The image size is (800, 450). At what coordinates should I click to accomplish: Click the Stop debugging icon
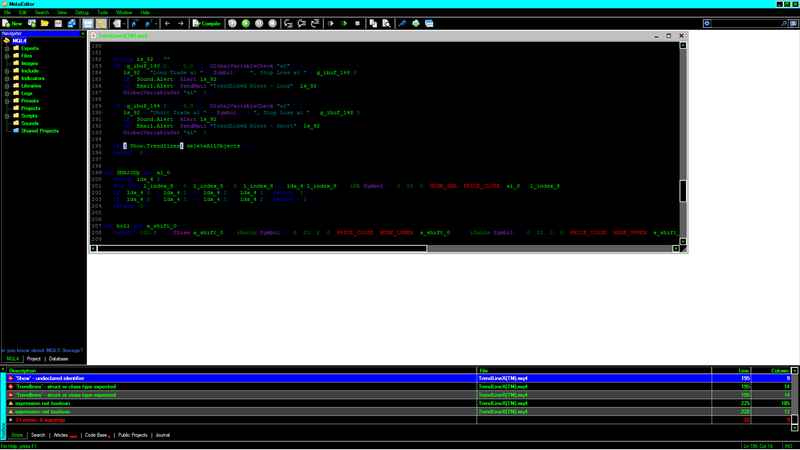[273, 23]
